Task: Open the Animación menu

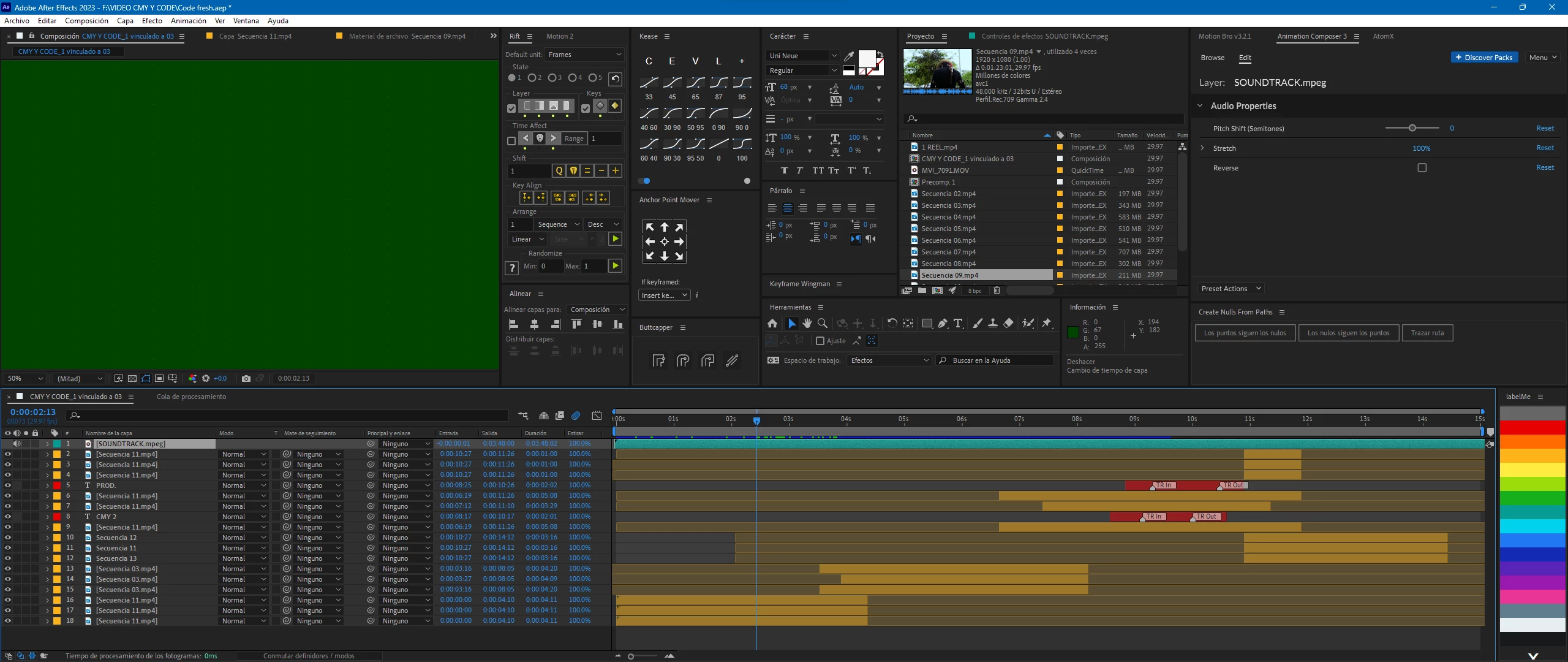Action: (188, 21)
